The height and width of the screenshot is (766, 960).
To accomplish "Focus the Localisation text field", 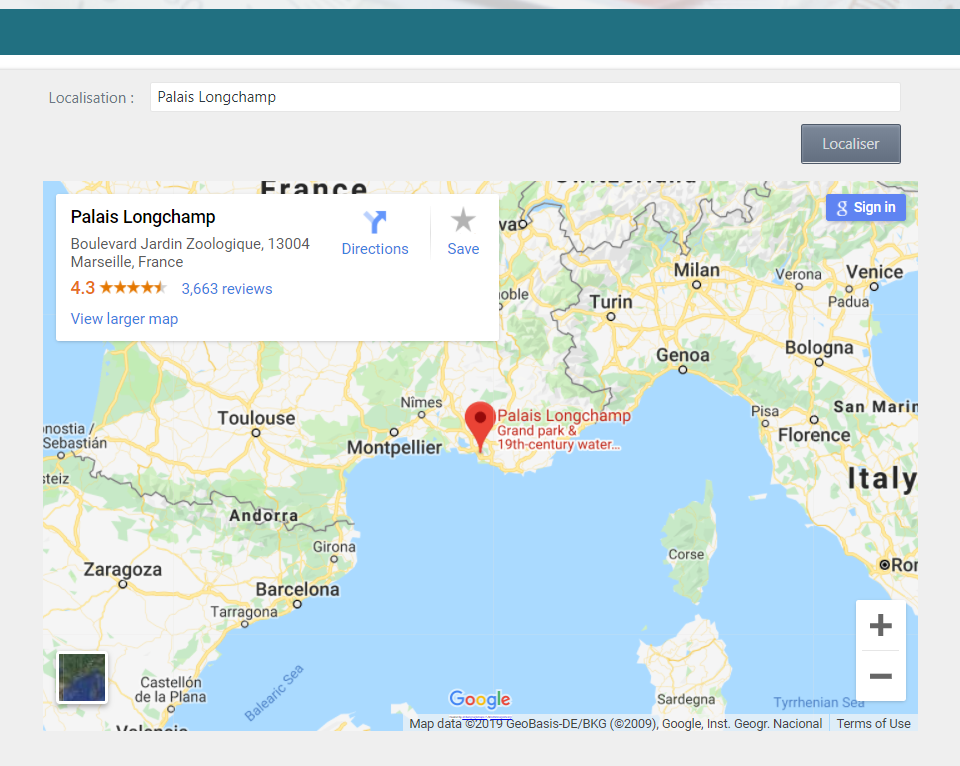I will point(525,97).
